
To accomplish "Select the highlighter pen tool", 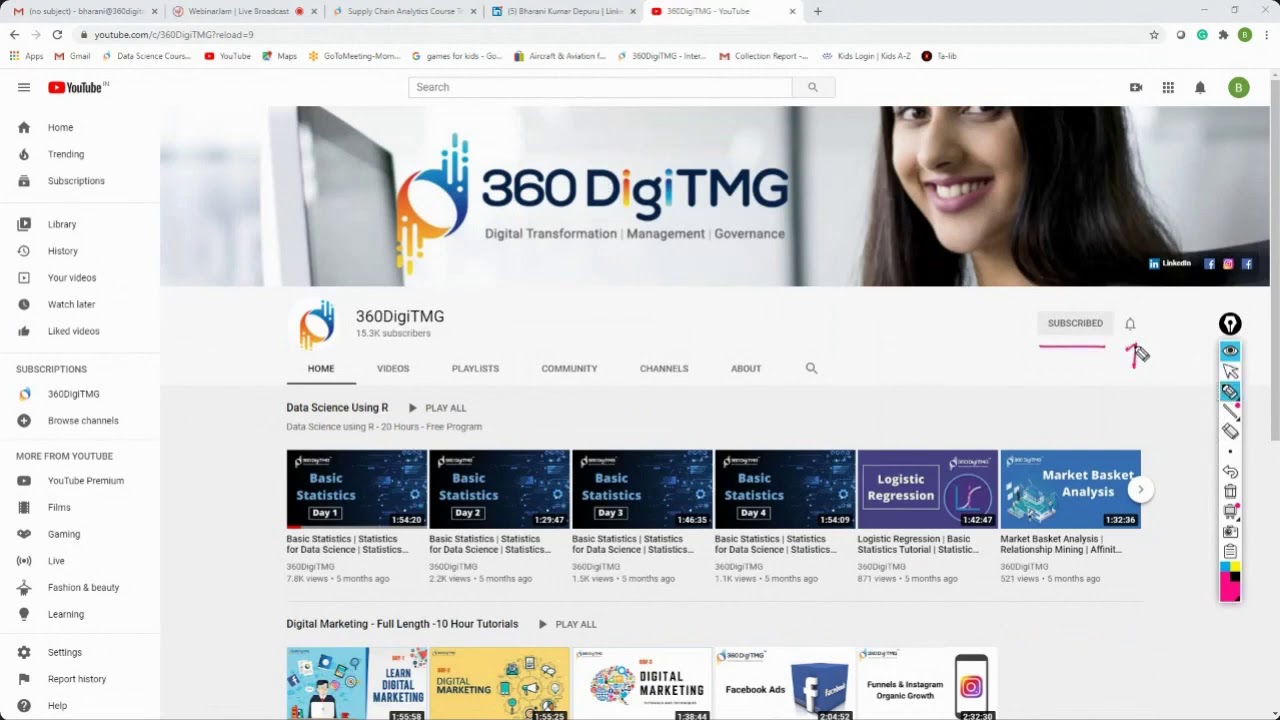I will pyautogui.click(x=1230, y=391).
